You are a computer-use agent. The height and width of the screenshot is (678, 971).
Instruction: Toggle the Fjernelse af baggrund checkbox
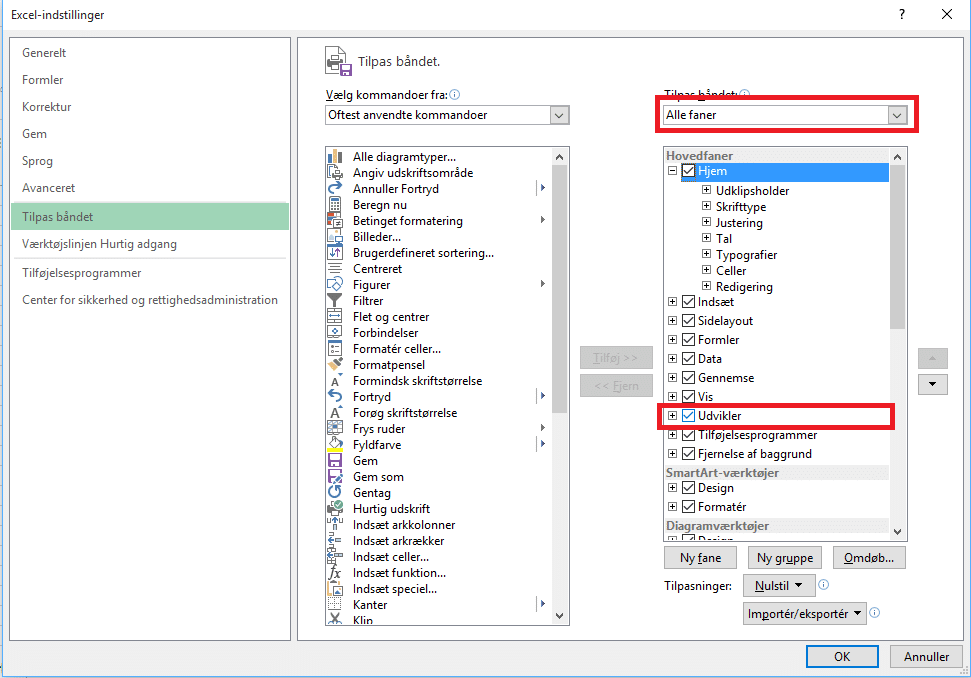point(687,453)
